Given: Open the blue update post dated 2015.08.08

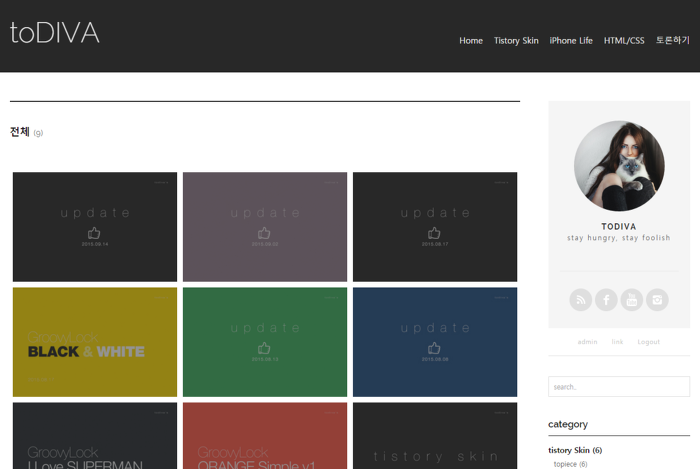Looking at the screenshot, I should point(435,342).
